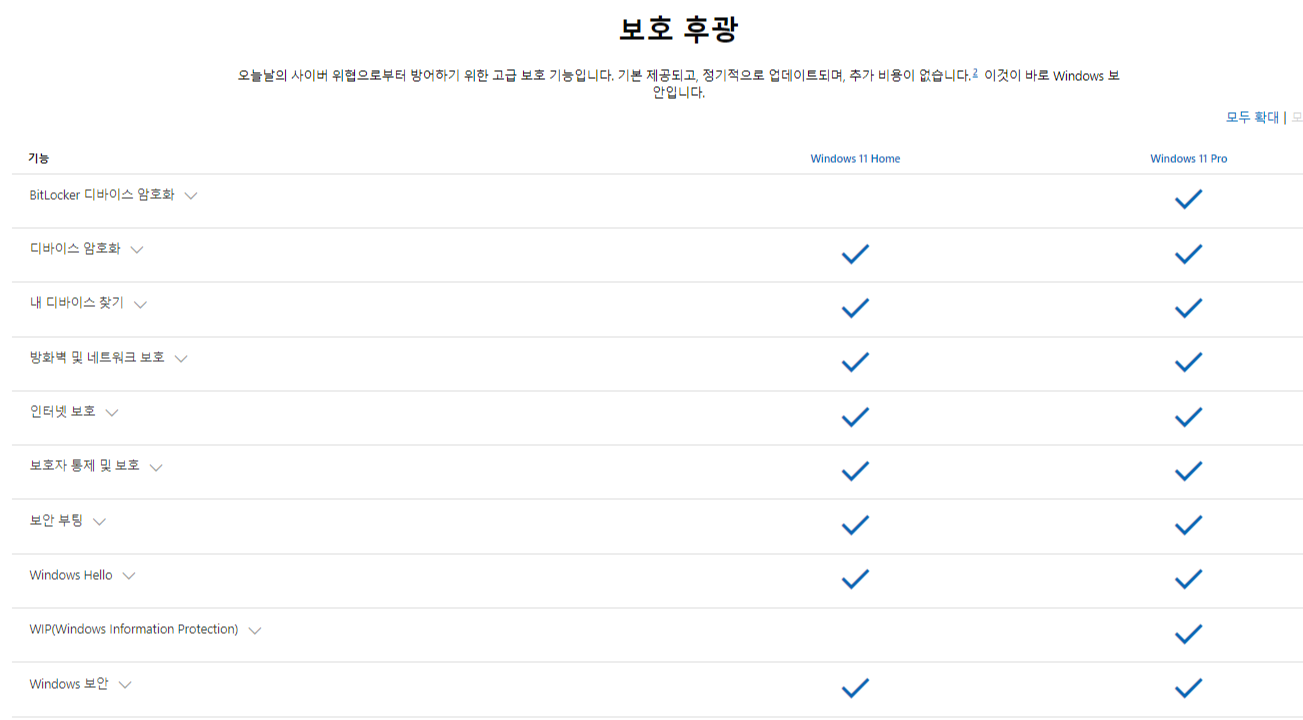Click Windows Hello Home checkmark
1303x720 pixels.
click(x=855, y=579)
